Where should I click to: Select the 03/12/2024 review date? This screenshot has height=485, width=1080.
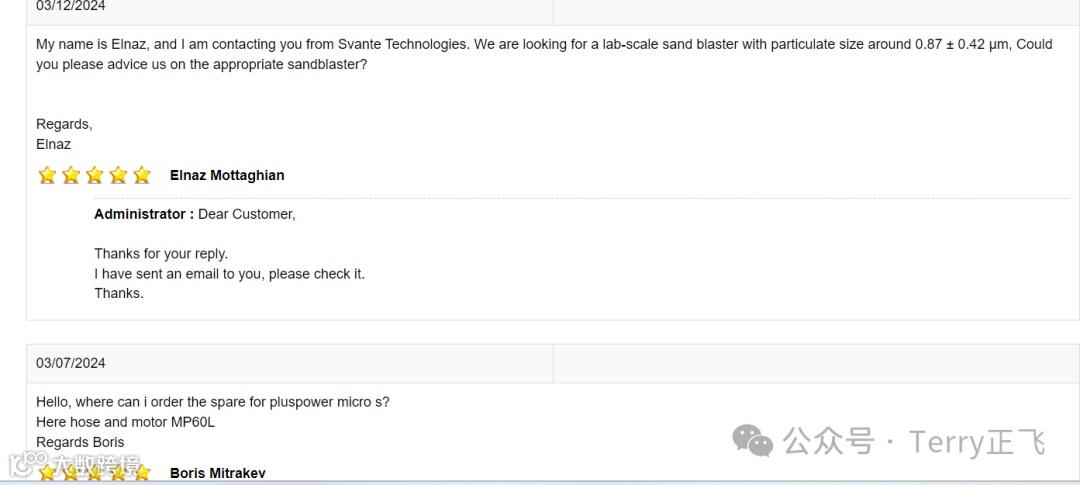click(x=71, y=6)
